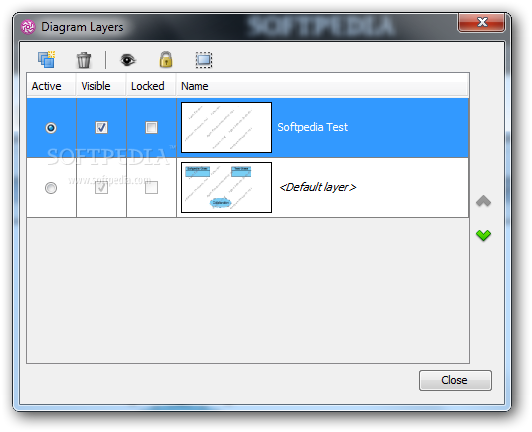This screenshot has height=432, width=532.
Task: Check Locked for Softpedia Test layer
Action: 151,128
